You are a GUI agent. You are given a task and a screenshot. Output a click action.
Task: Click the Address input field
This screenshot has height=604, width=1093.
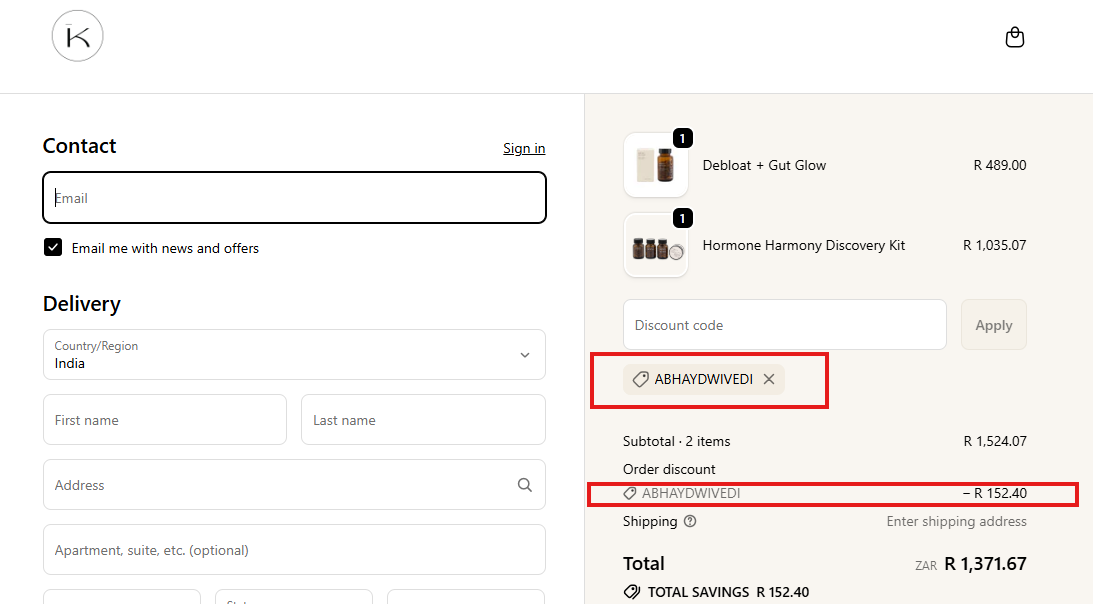coord(294,485)
